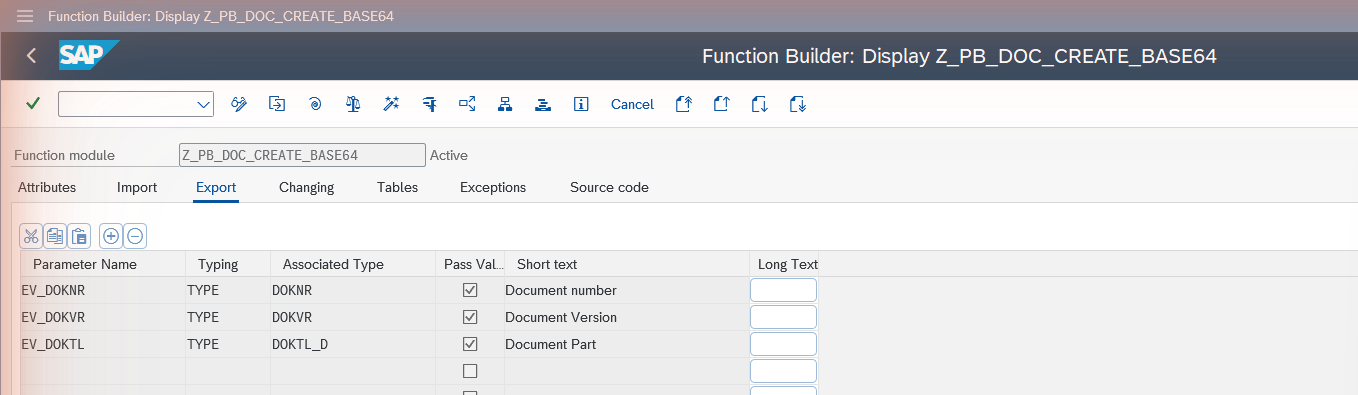
Task: Click the Other Object icon
Action: [277, 104]
